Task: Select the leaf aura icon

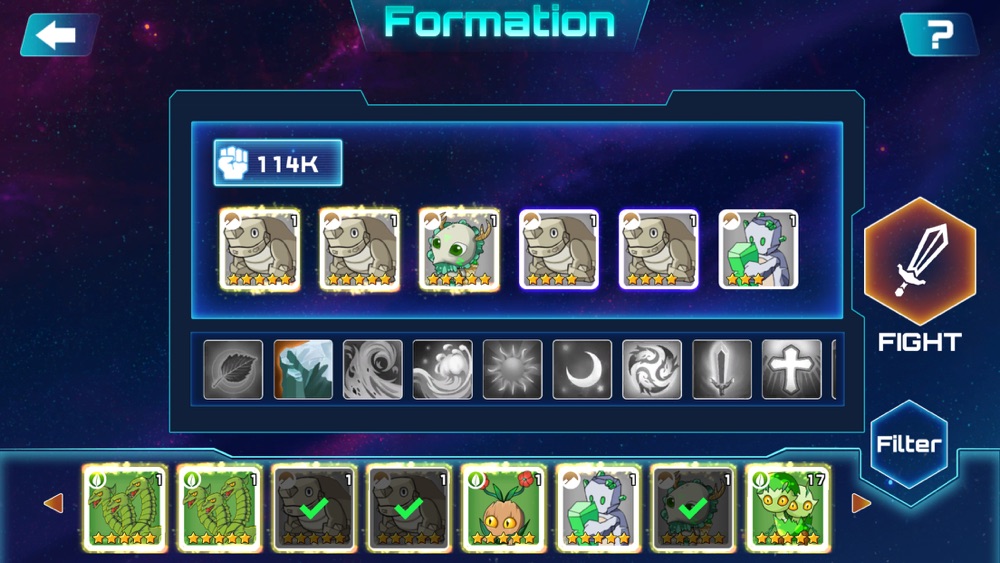Action: point(233,370)
